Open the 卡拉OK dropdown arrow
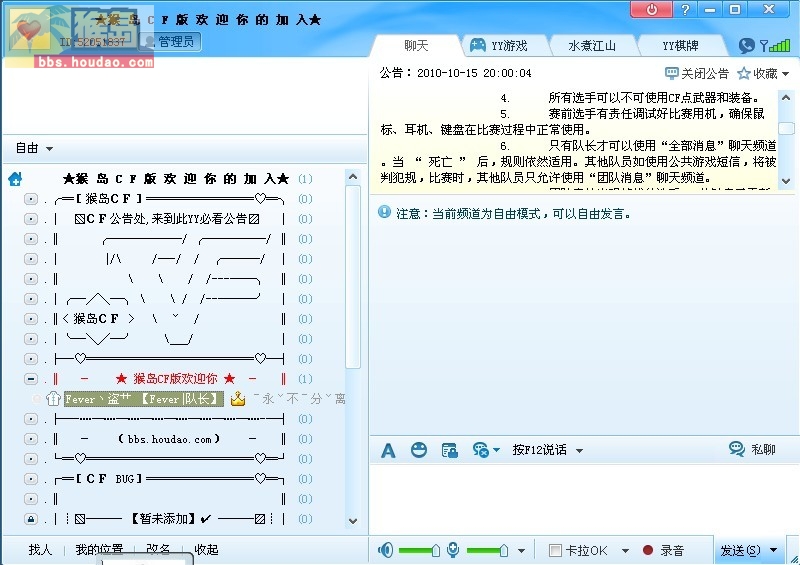 [x=625, y=551]
